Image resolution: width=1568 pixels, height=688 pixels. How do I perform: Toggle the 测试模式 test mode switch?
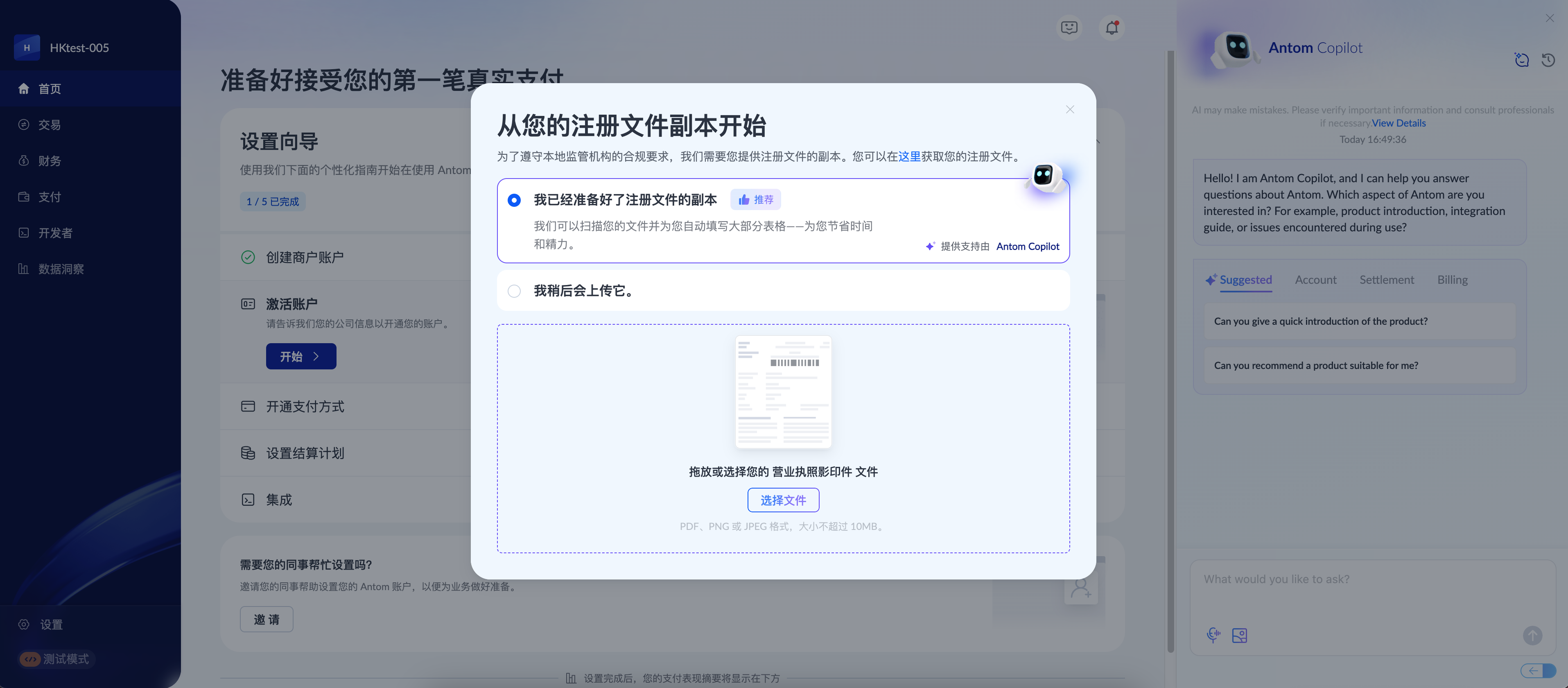click(x=30, y=659)
